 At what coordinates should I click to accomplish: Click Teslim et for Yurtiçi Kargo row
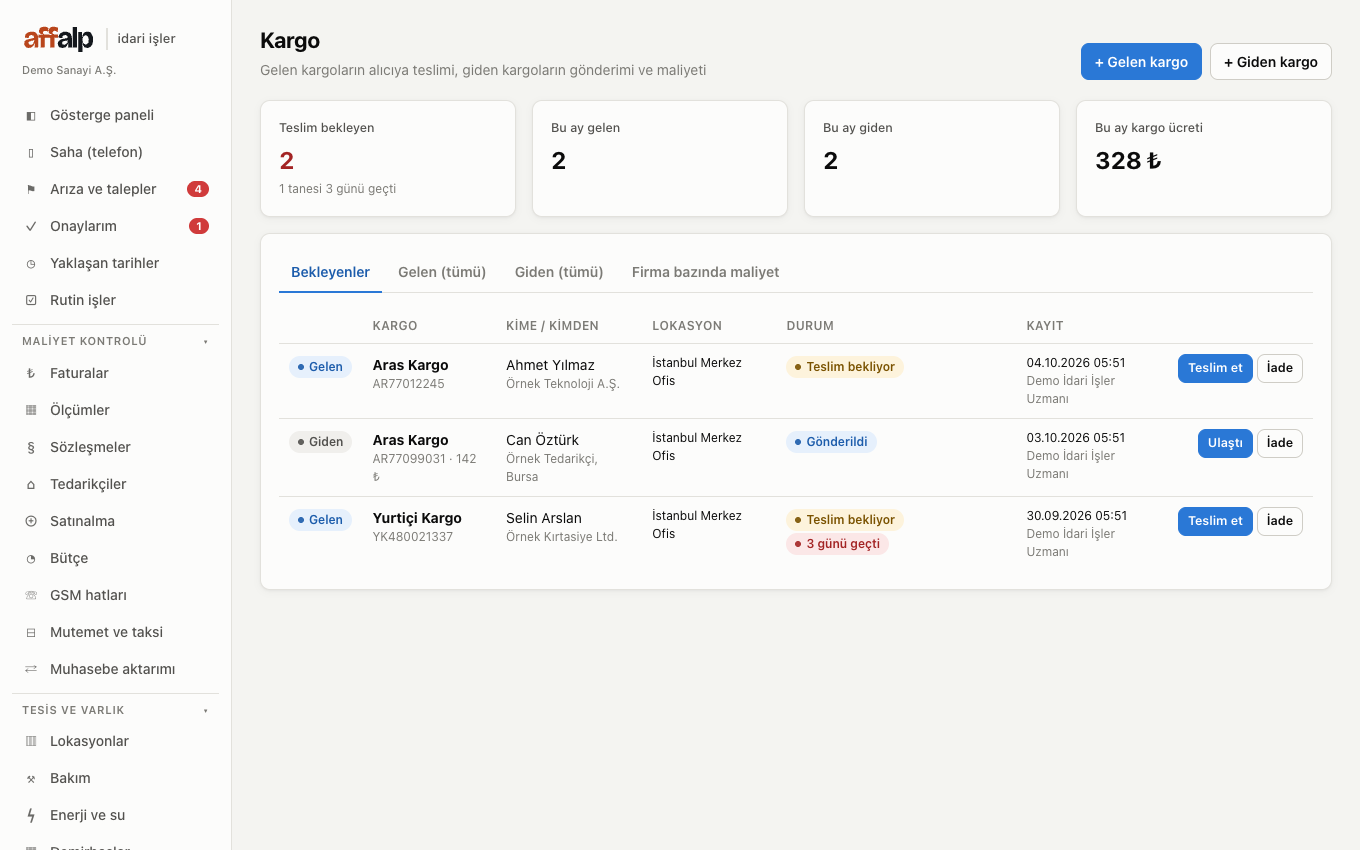click(x=1215, y=521)
